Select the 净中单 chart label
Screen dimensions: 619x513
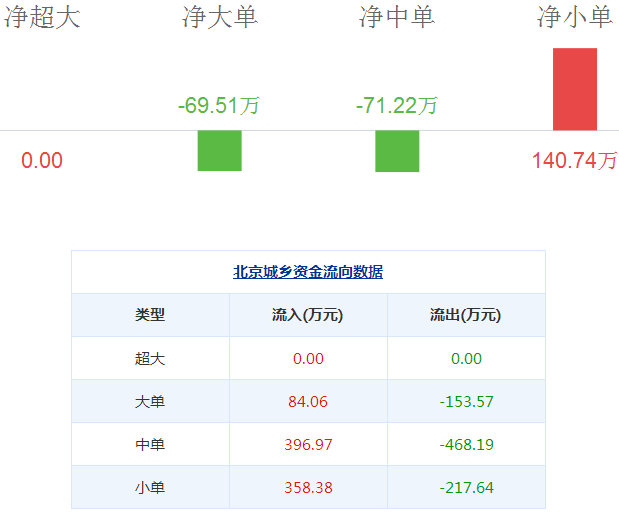[x=397, y=17]
